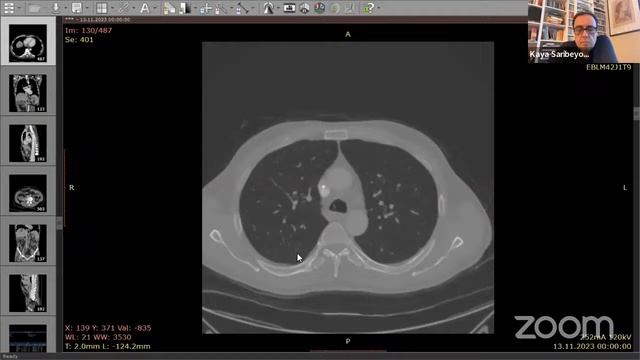Select fourth thumbnail, axial abdomen series
The image size is (640, 360).
(28, 193)
